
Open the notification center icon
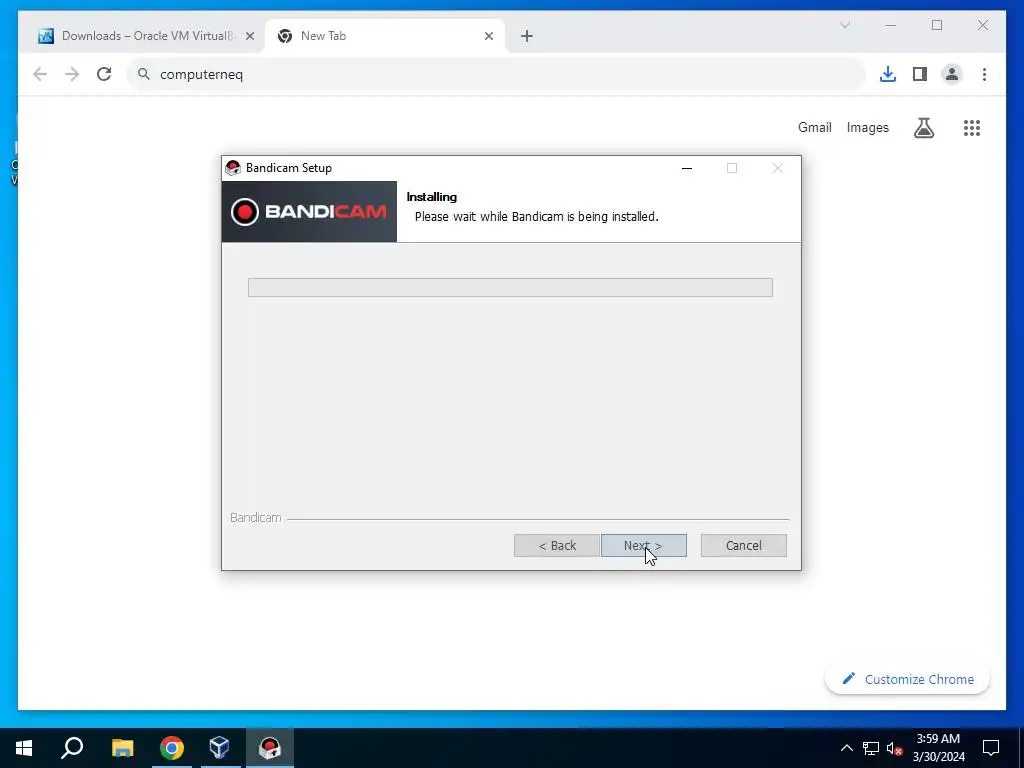(991, 748)
